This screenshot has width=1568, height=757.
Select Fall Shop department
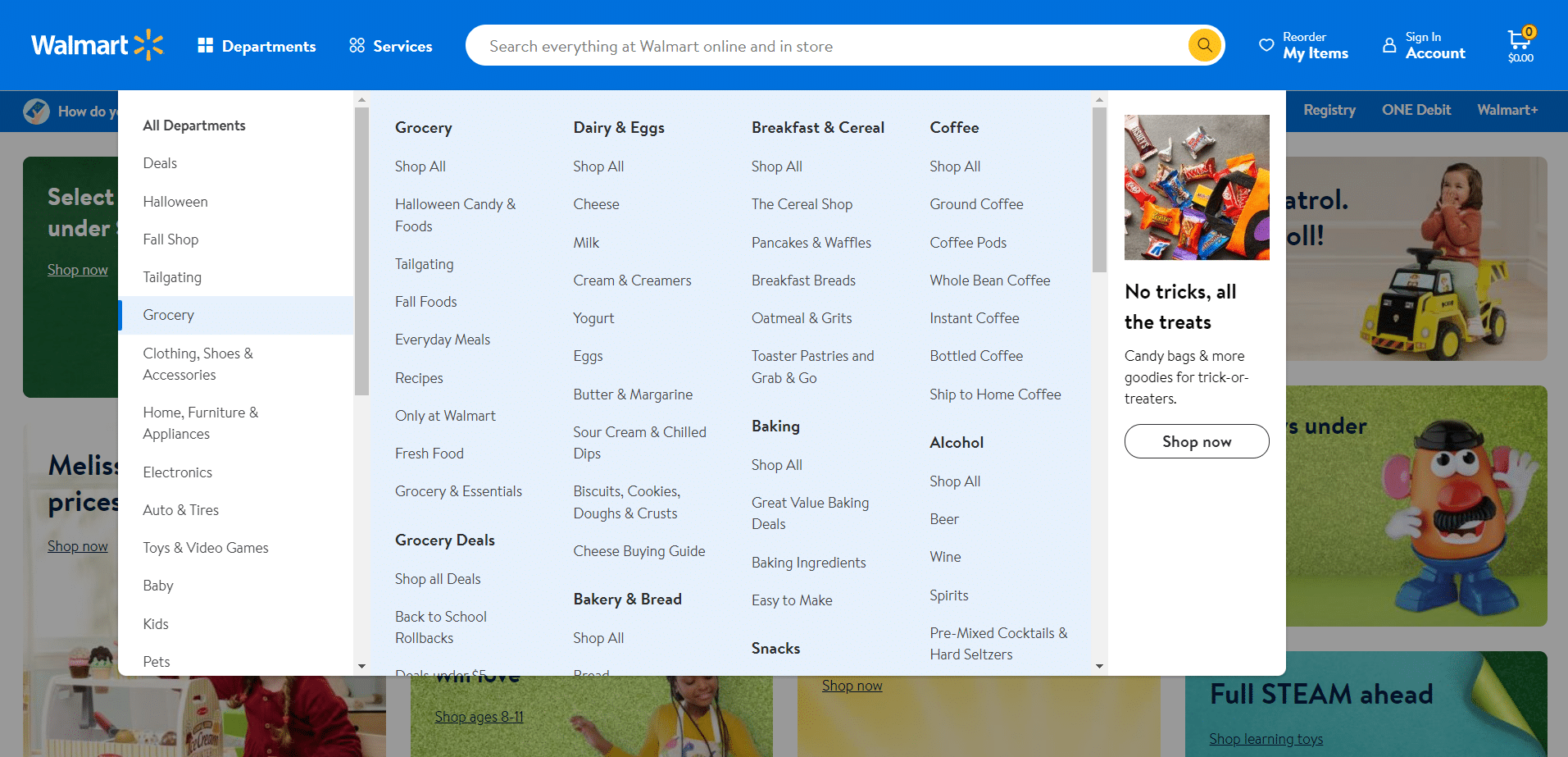(x=170, y=239)
